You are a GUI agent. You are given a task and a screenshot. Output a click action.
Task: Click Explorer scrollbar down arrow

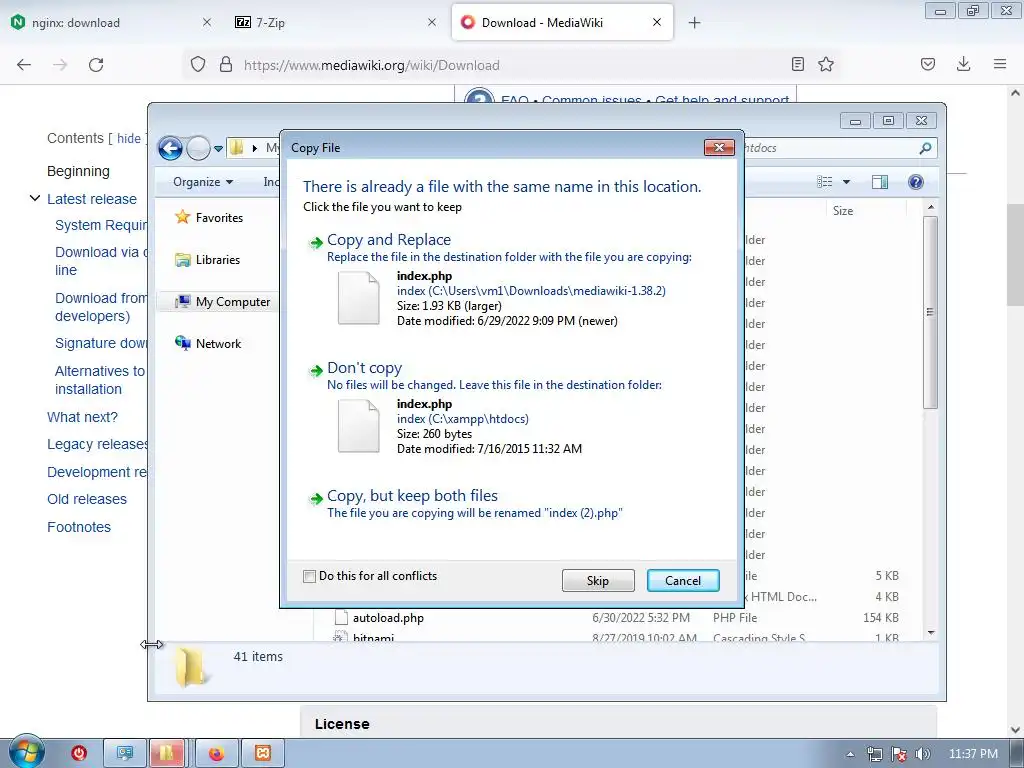(931, 632)
